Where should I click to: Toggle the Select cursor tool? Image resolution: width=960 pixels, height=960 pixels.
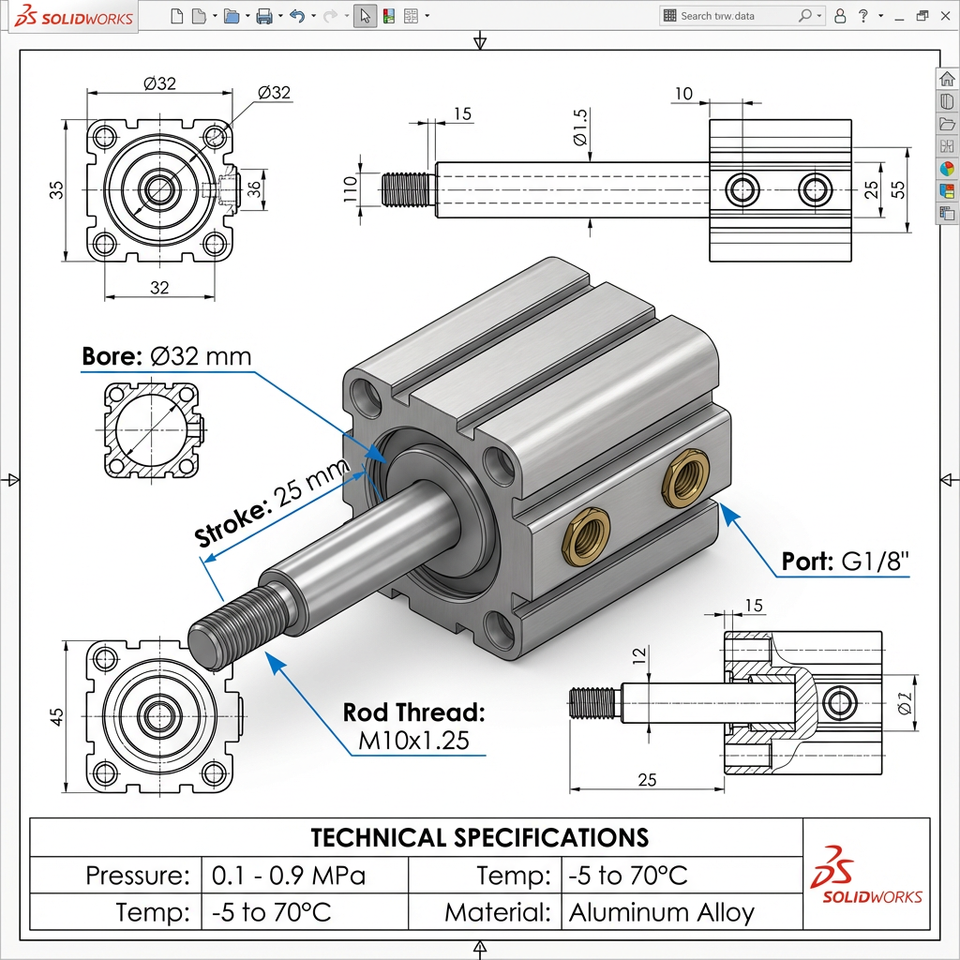click(x=365, y=16)
